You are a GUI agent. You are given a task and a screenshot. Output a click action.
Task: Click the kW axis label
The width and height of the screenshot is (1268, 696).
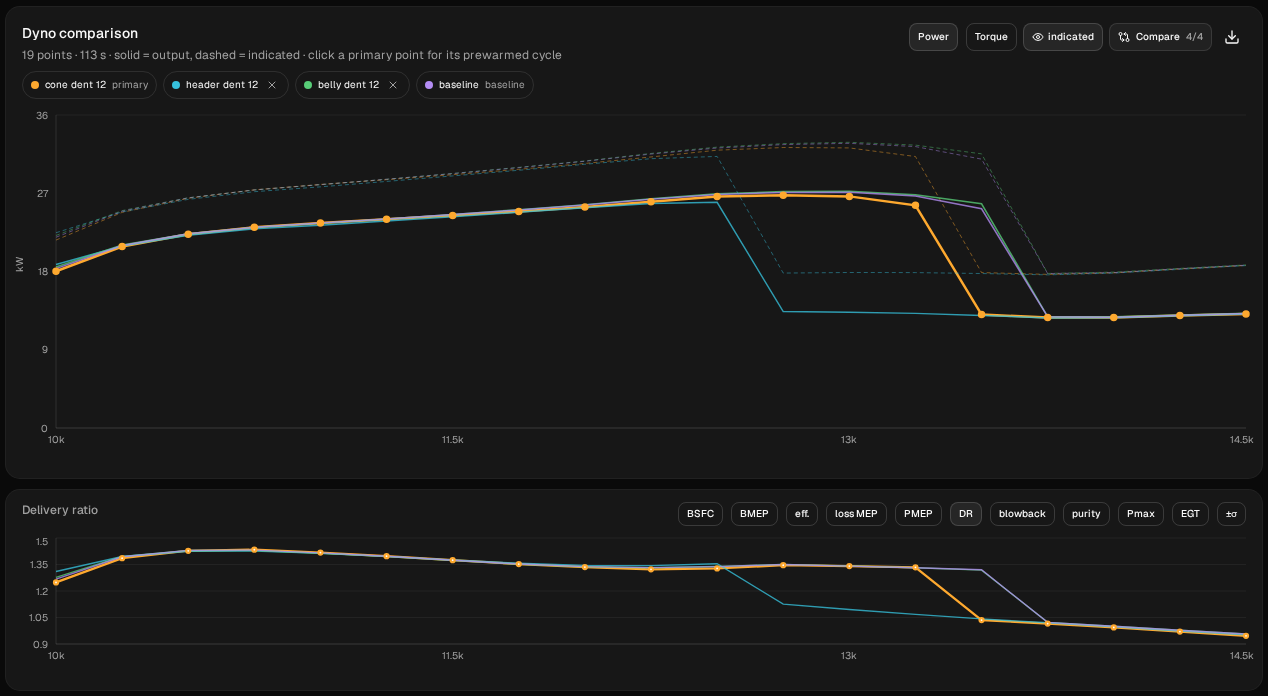[x=19, y=264]
